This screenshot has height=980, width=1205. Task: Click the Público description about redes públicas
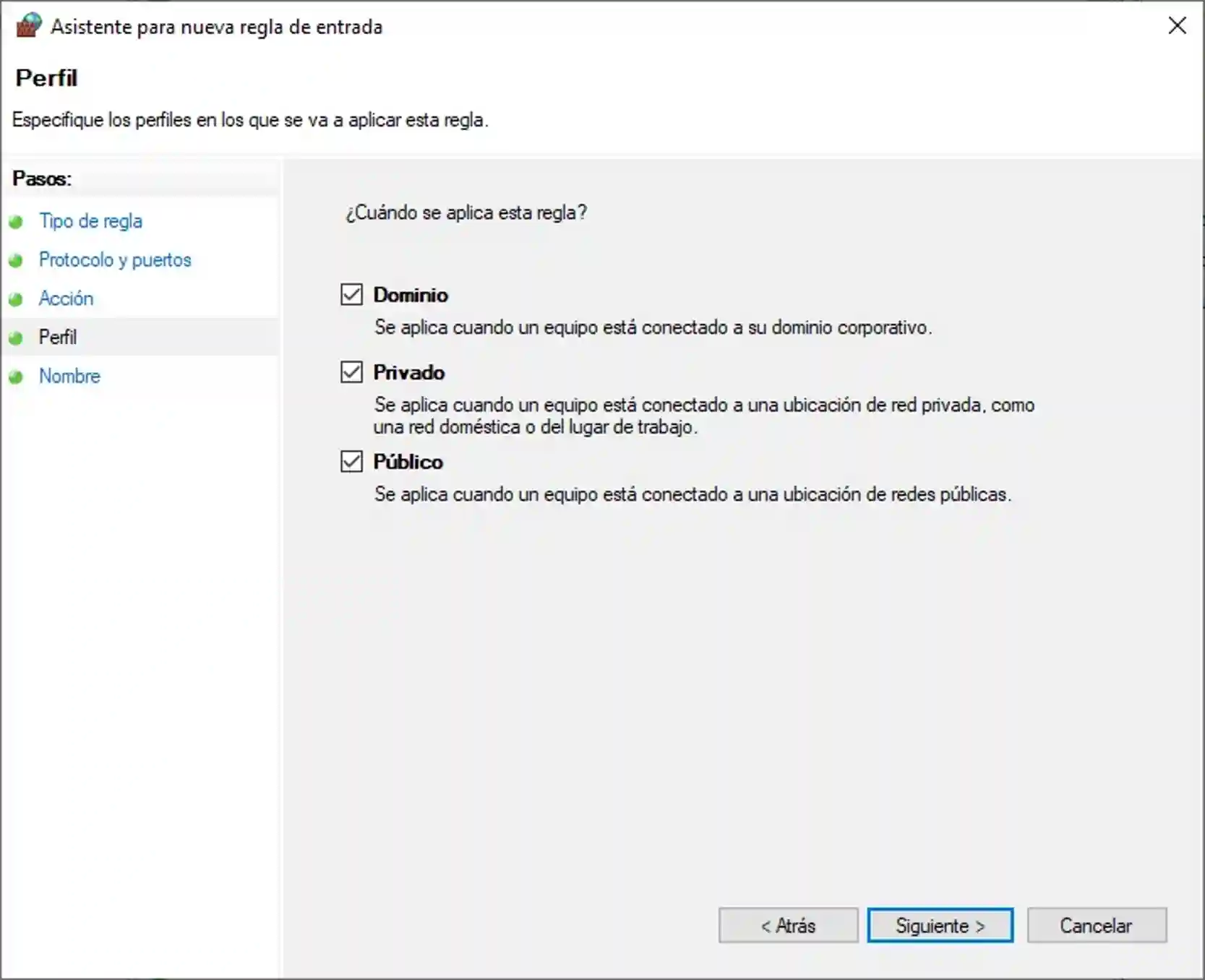[x=692, y=494]
